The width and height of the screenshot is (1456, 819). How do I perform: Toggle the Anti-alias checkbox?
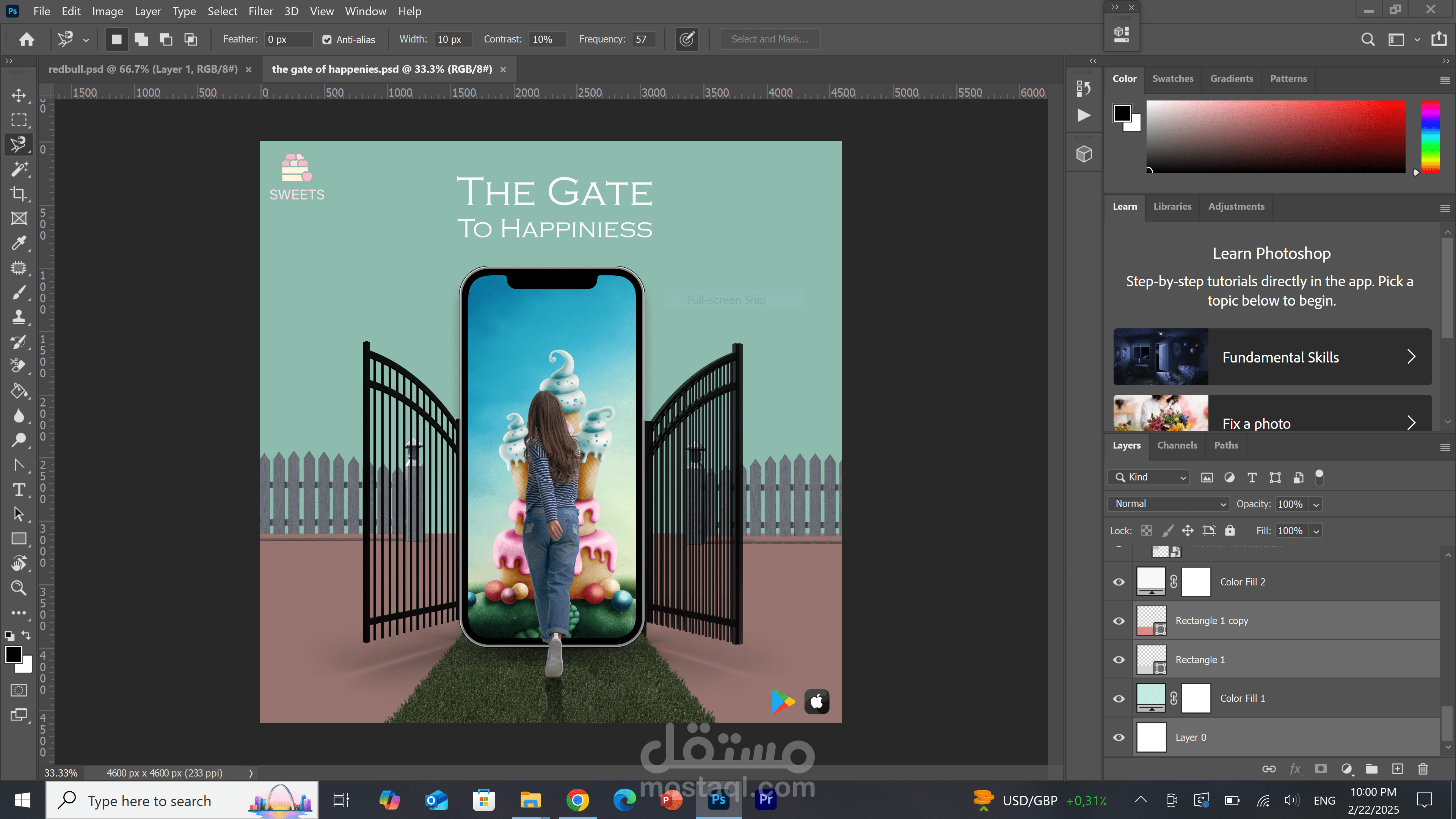[x=327, y=39]
